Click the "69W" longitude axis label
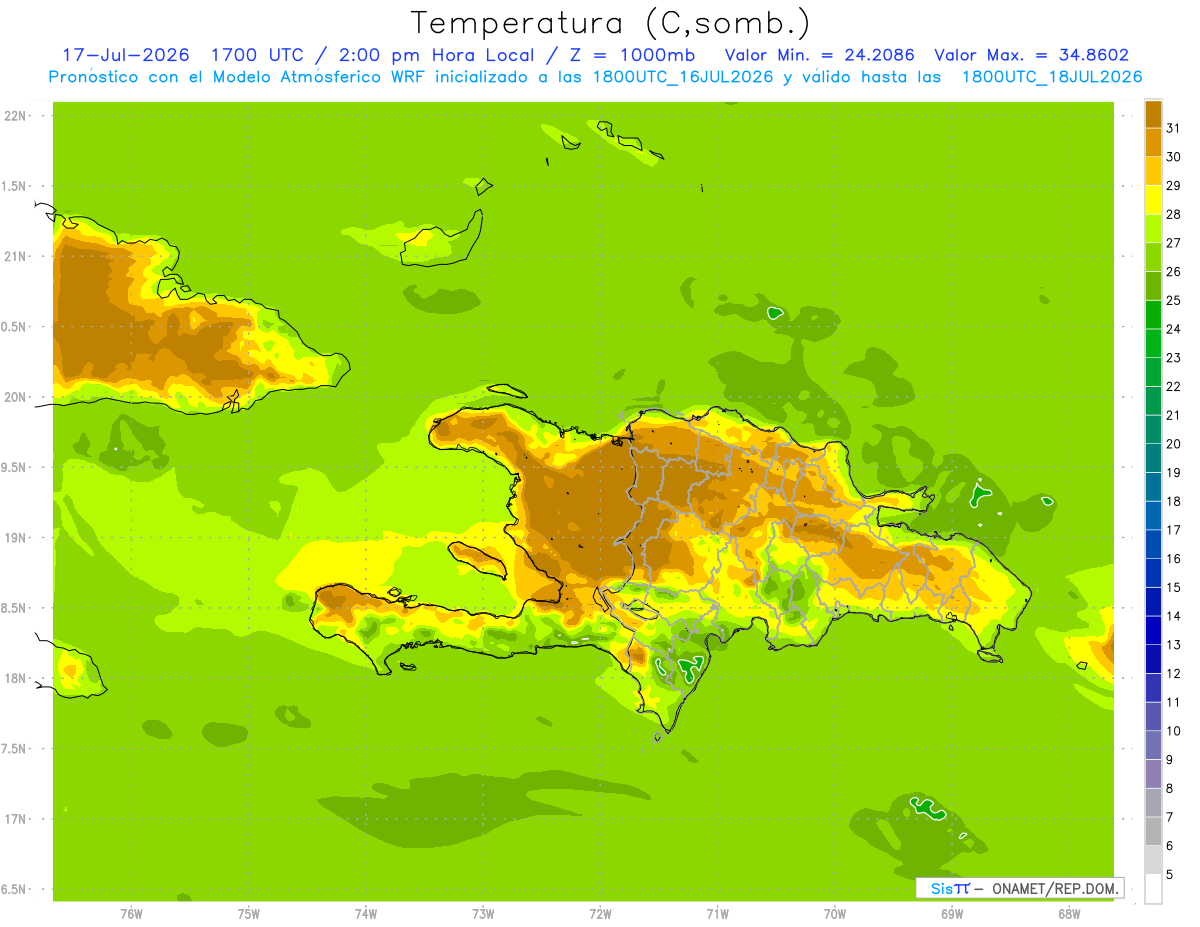The height and width of the screenshot is (927, 1200). pyautogui.click(x=952, y=914)
